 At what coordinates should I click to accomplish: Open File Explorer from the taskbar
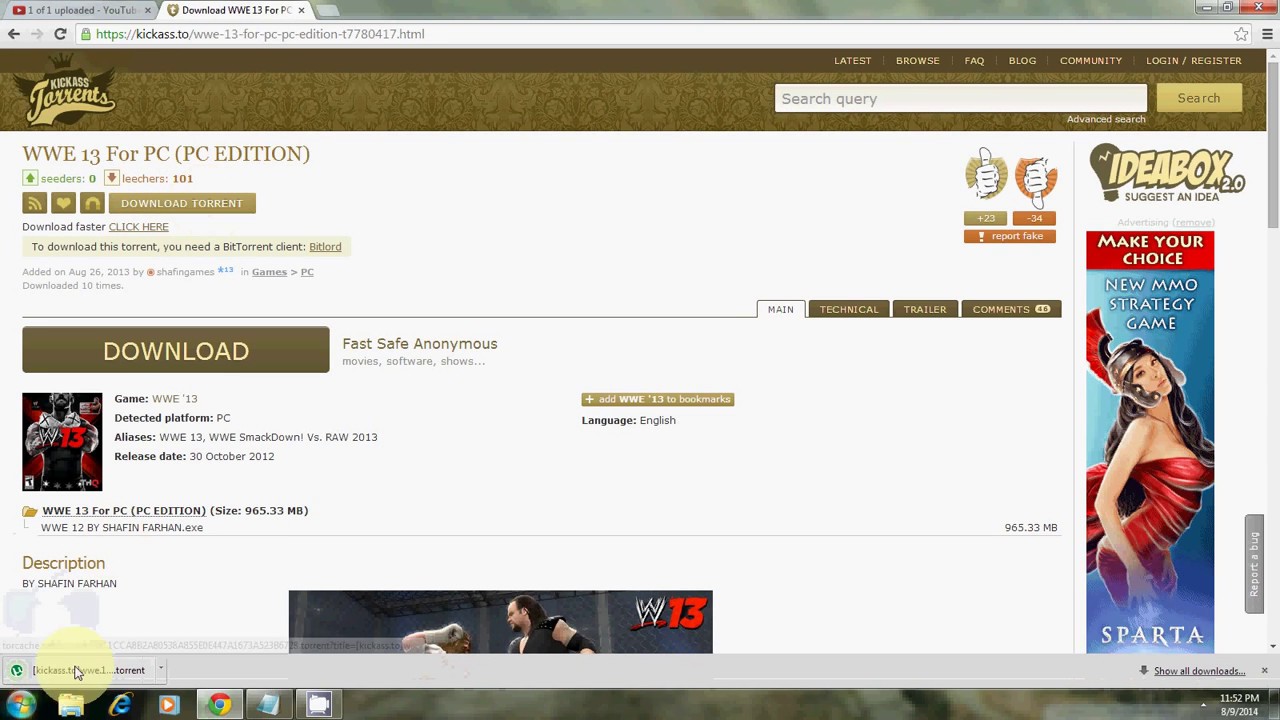71,705
